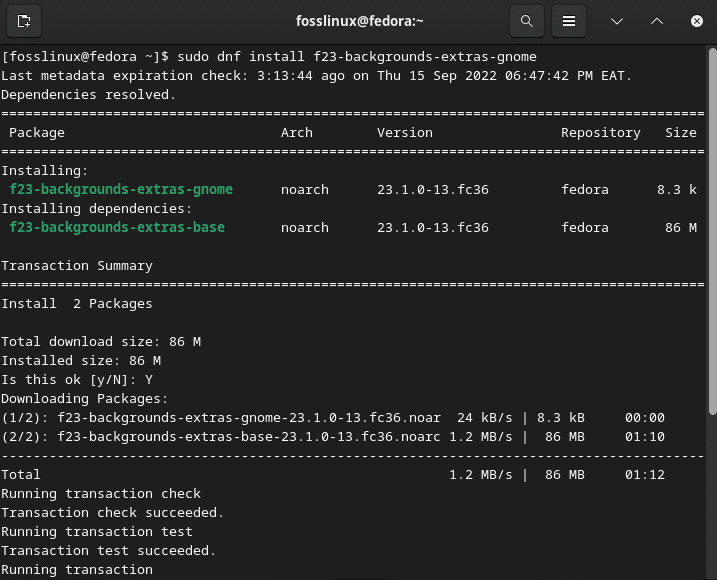
Task: Open a new terminal tab
Action: pos(24,21)
